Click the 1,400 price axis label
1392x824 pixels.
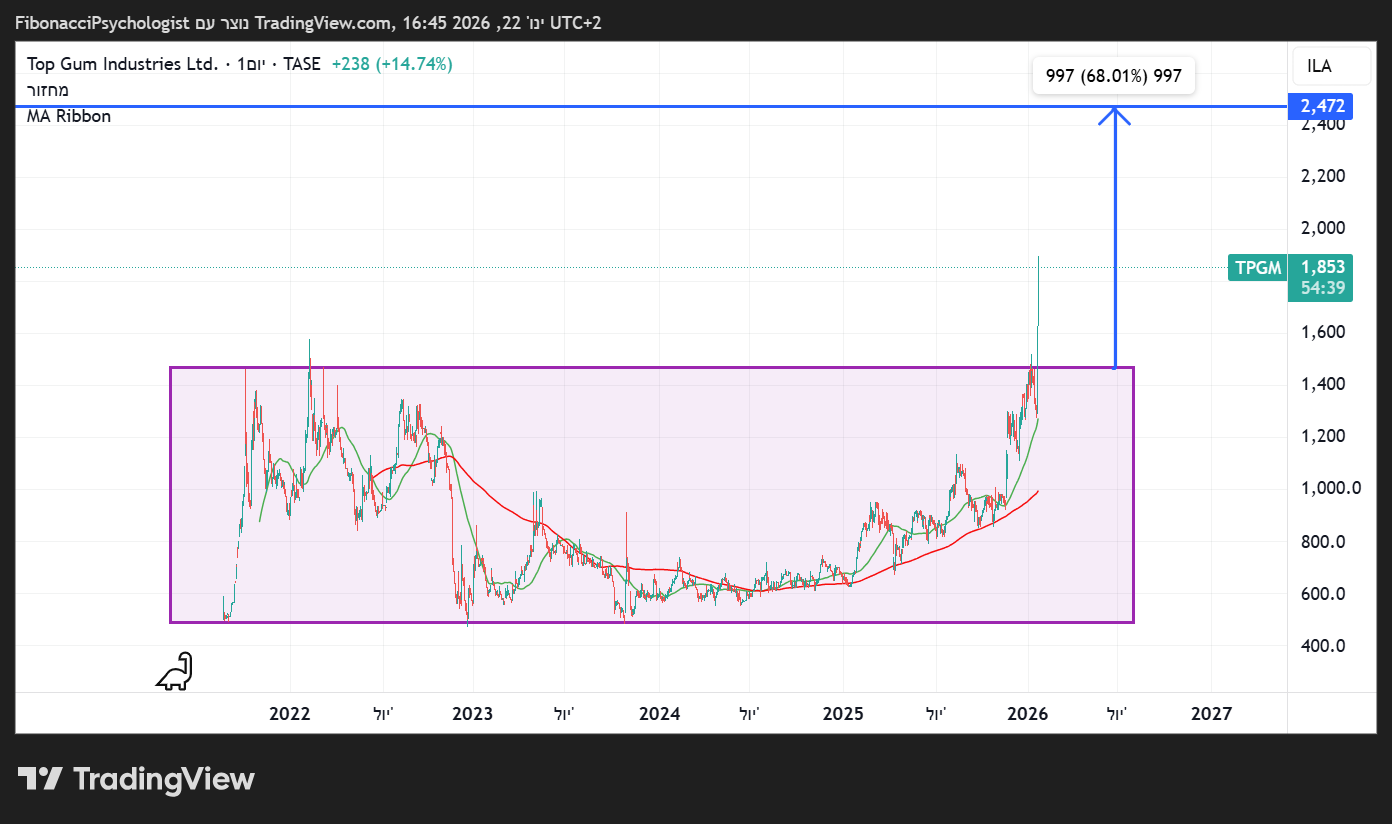tap(1323, 384)
